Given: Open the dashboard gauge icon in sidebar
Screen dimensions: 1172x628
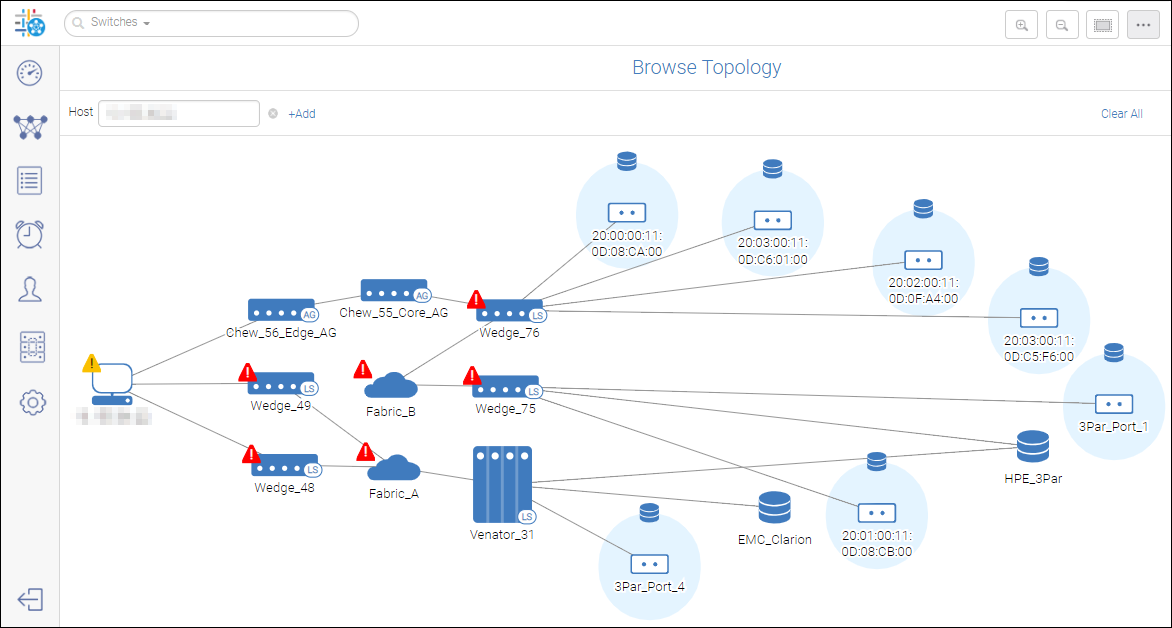Looking at the screenshot, I should 30,72.
